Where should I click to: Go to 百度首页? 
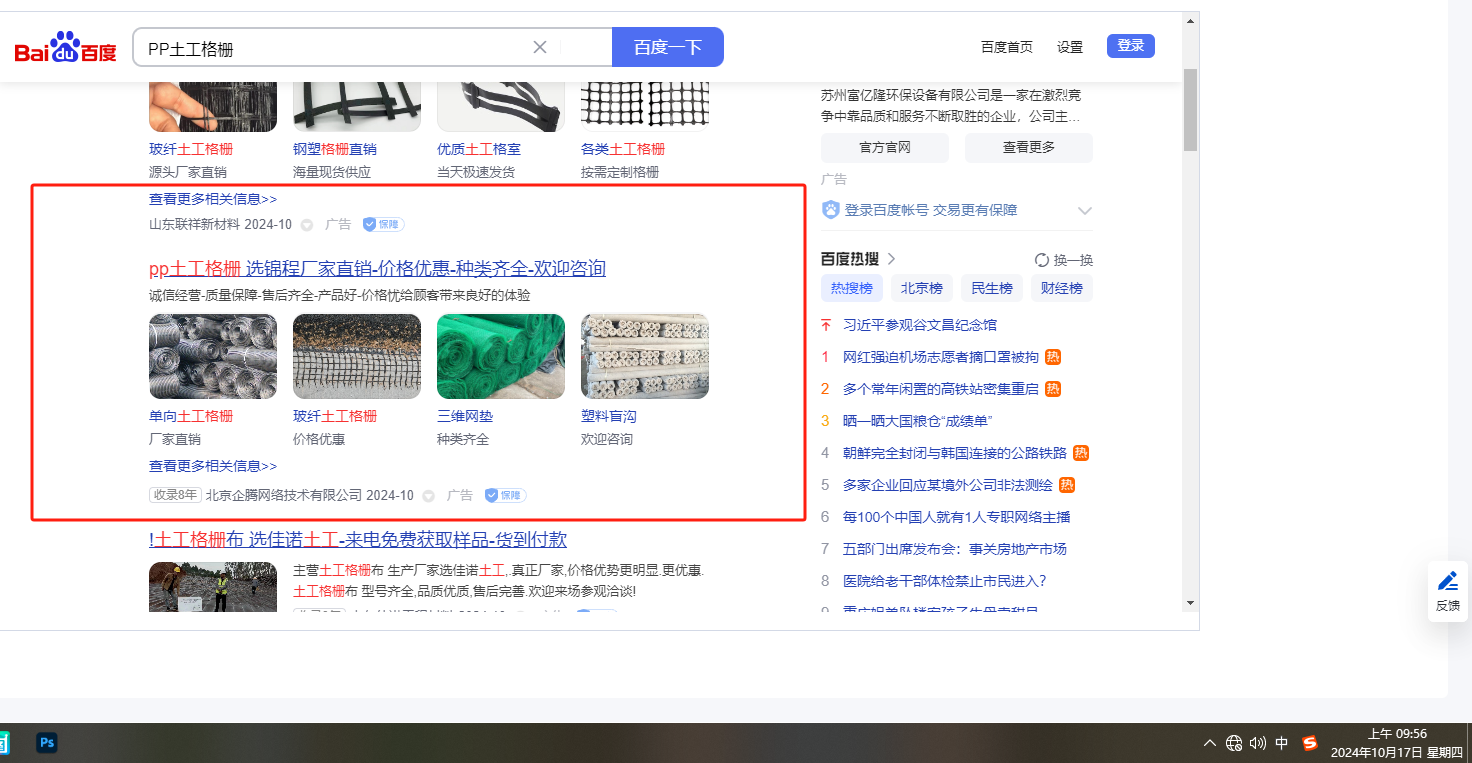(x=1007, y=47)
